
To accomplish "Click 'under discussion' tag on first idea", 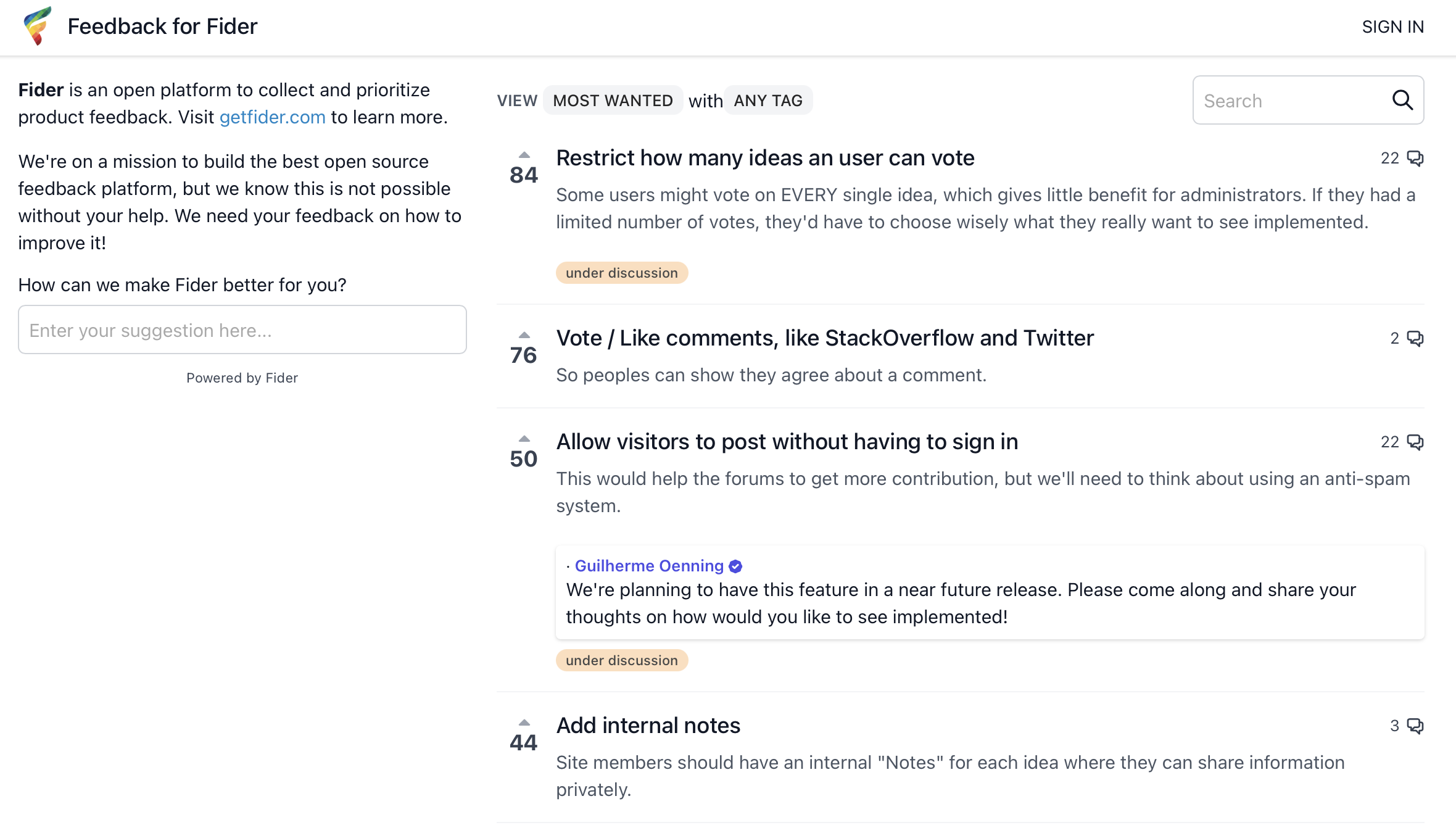I will [x=622, y=273].
